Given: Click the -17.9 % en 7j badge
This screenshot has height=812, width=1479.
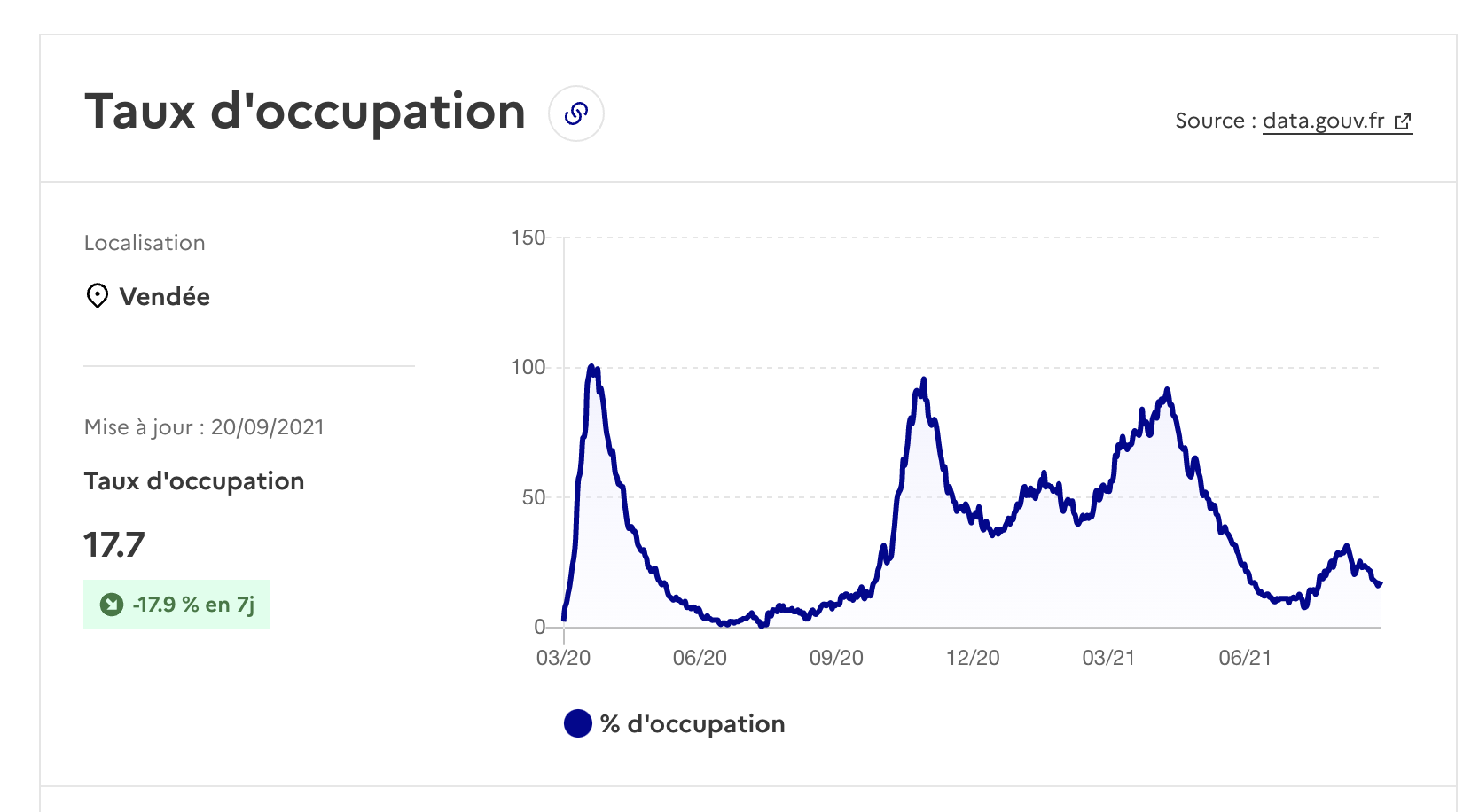Looking at the screenshot, I should tap(176, 605).
